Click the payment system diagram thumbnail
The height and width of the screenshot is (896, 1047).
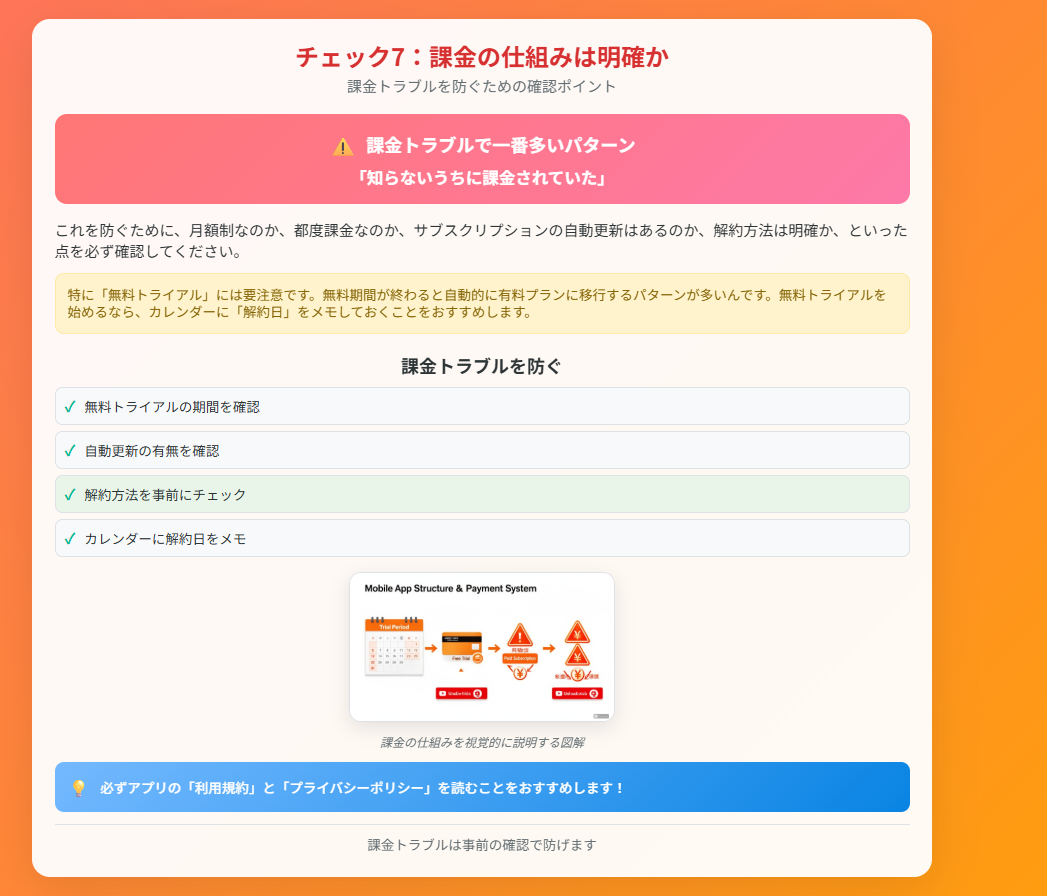tap(484, 646)
